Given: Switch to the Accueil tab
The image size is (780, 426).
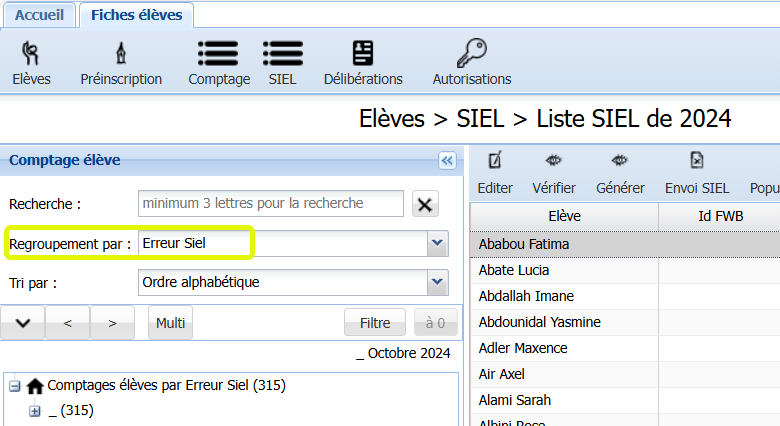Looking at the screenshot, I should 39,15.
